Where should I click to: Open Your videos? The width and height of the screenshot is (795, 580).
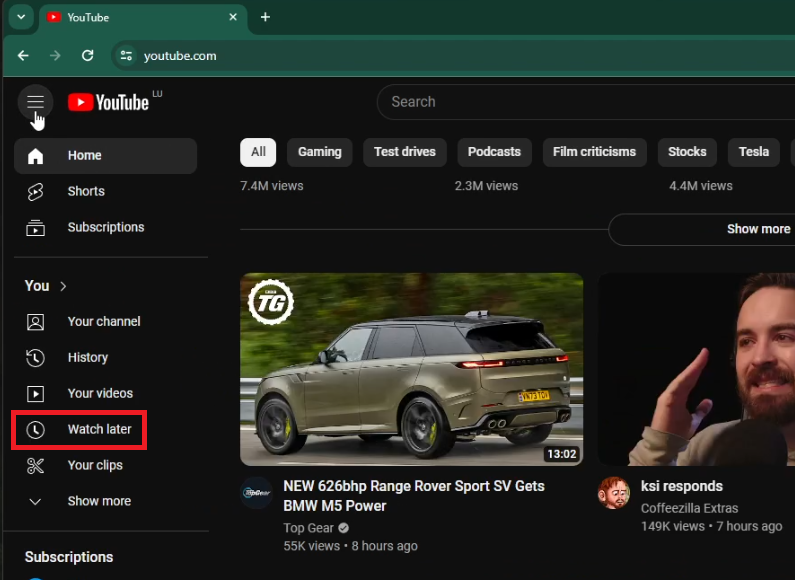point(100,393)
